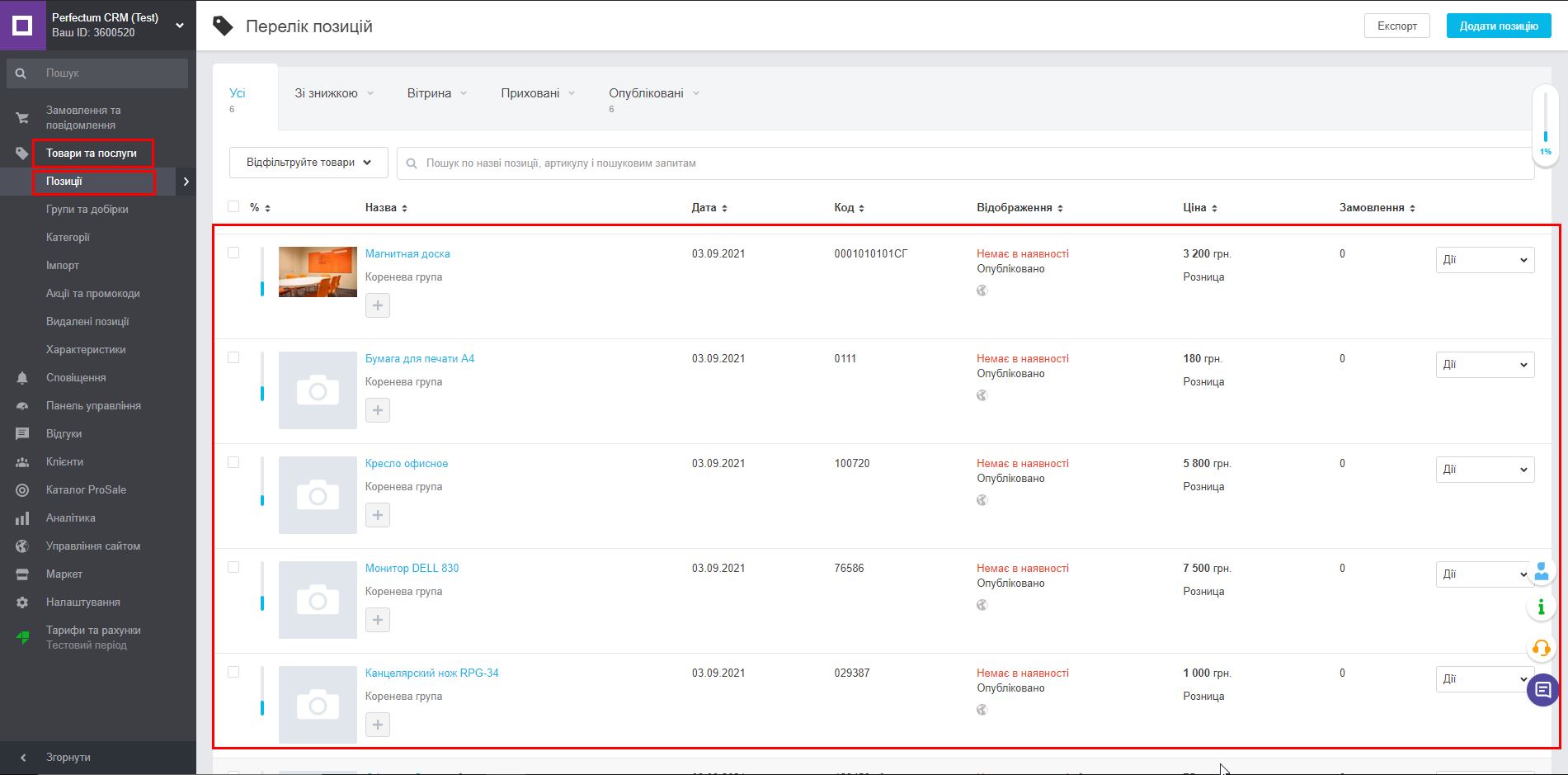Click the product search input field

pos(965,163)
